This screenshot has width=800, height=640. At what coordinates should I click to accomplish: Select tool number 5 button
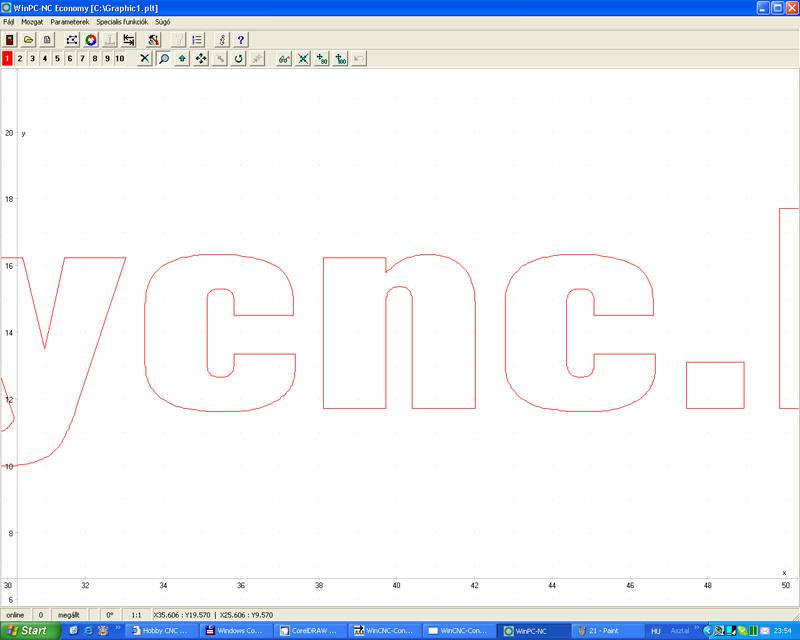57,59
